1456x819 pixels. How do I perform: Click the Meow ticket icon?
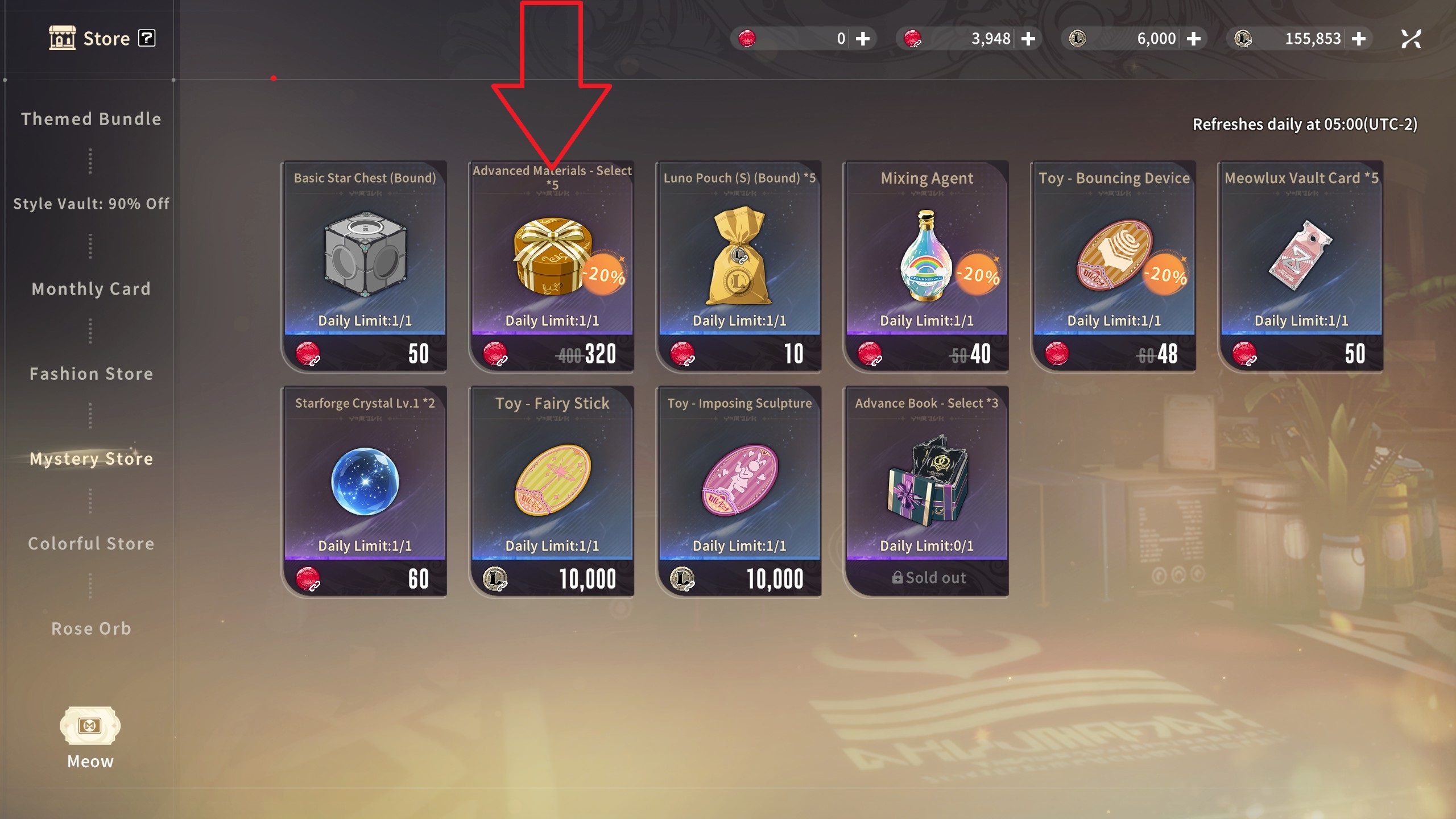coord(90,726)
